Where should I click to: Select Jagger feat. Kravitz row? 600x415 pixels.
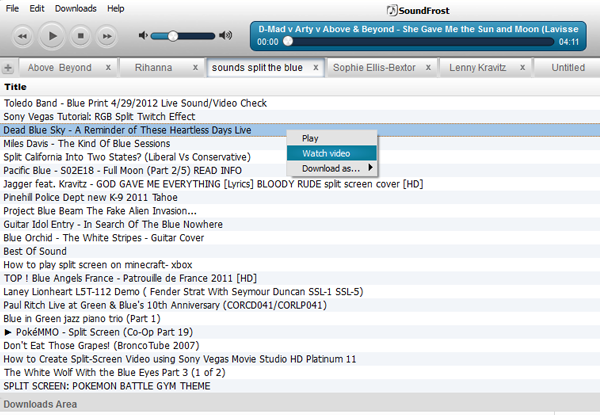click(300, 184)
